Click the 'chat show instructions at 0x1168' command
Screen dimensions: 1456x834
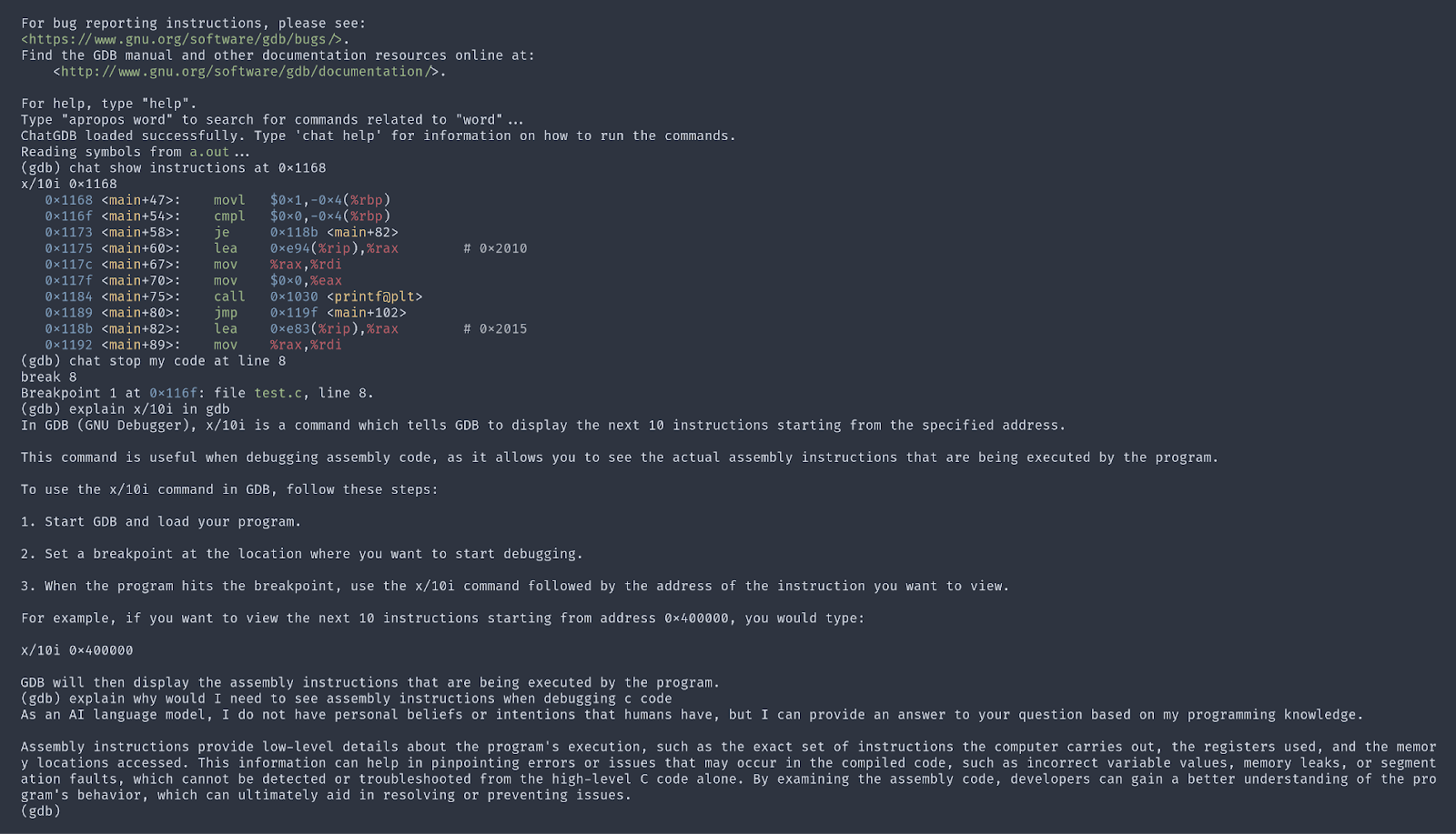[197, 168]
